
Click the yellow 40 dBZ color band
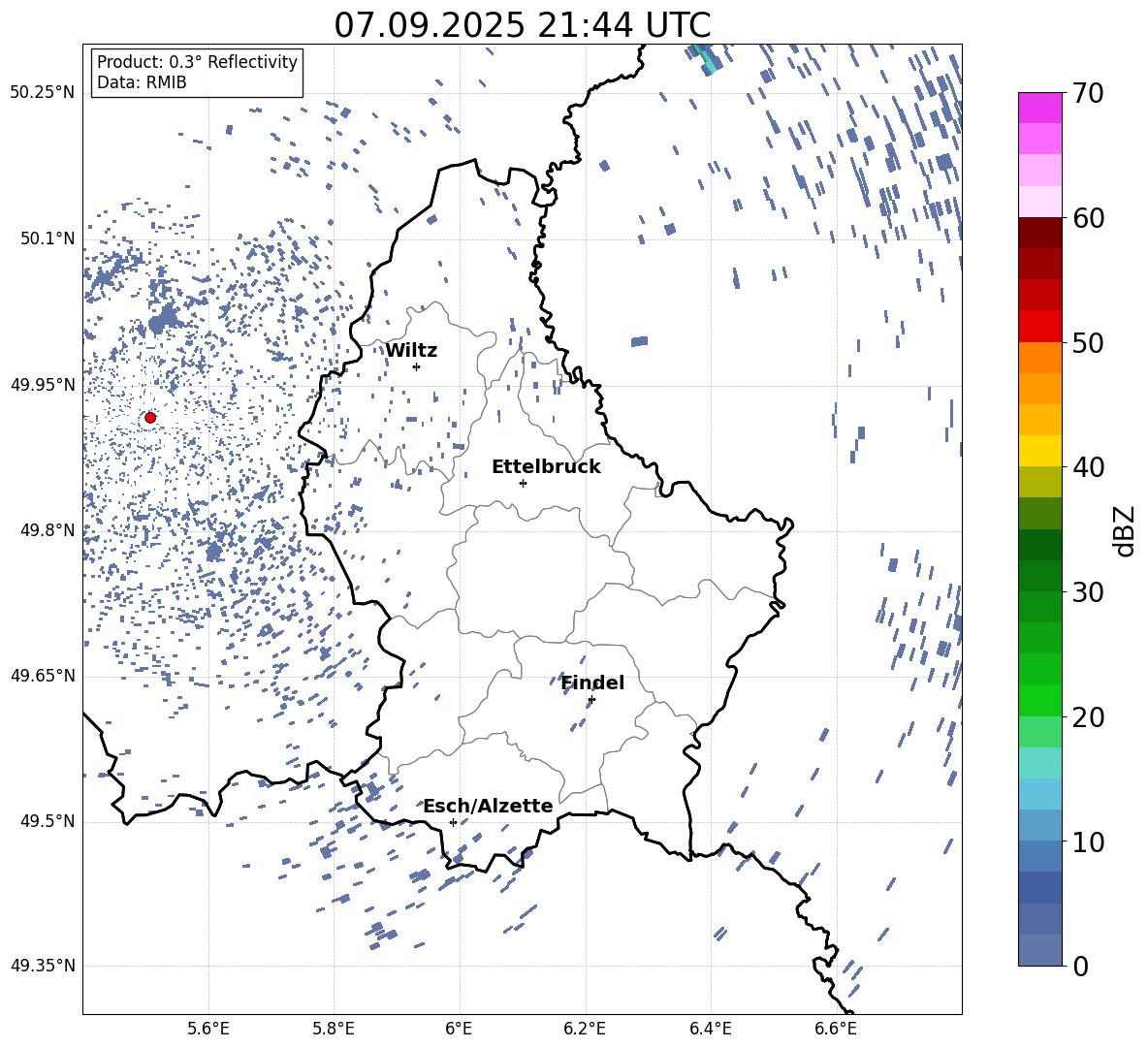(1040, 451)
